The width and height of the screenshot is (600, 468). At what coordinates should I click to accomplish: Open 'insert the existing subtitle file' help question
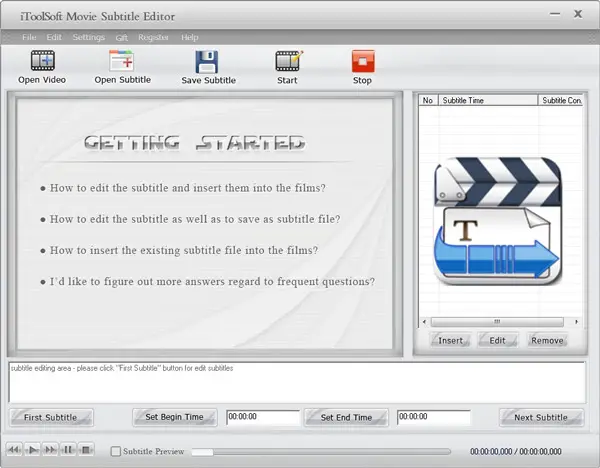point(184,250)
